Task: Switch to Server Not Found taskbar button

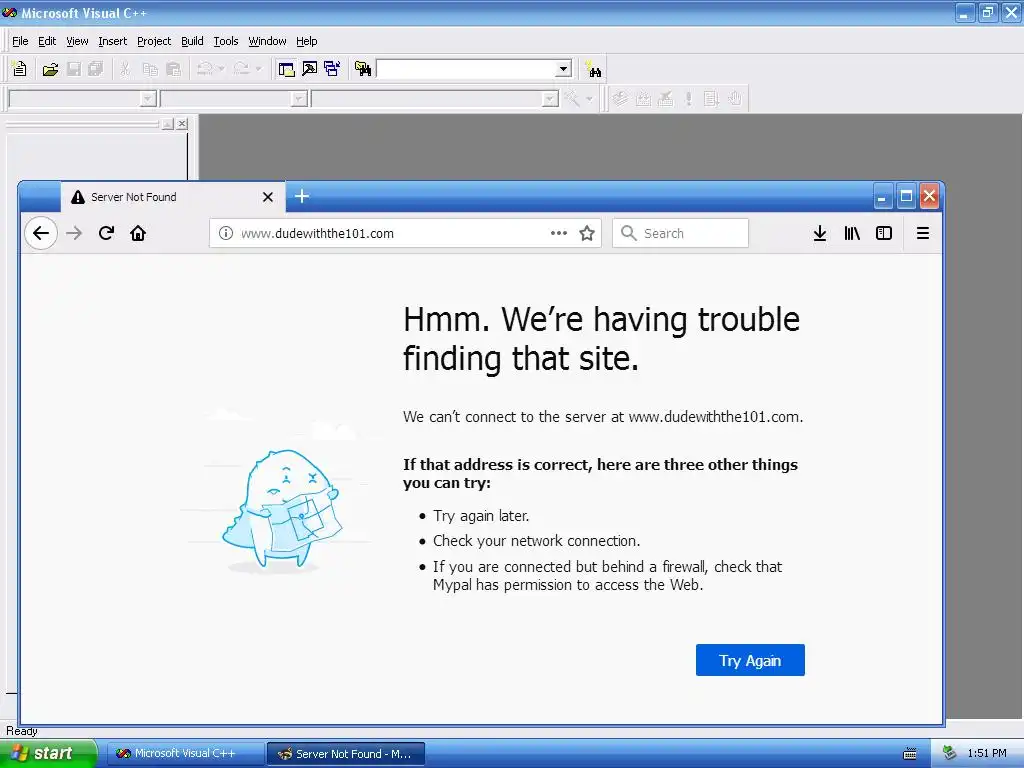Action: 346,754
